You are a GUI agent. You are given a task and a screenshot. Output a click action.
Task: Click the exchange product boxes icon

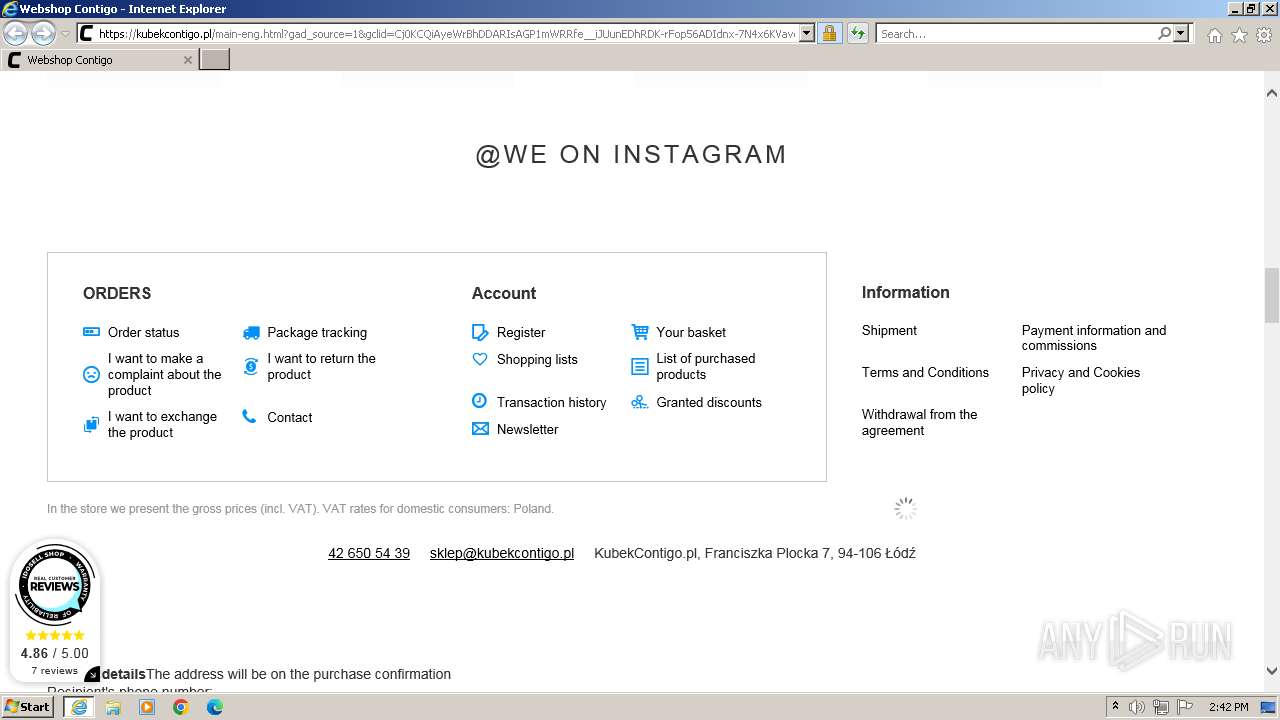point(91,425)
